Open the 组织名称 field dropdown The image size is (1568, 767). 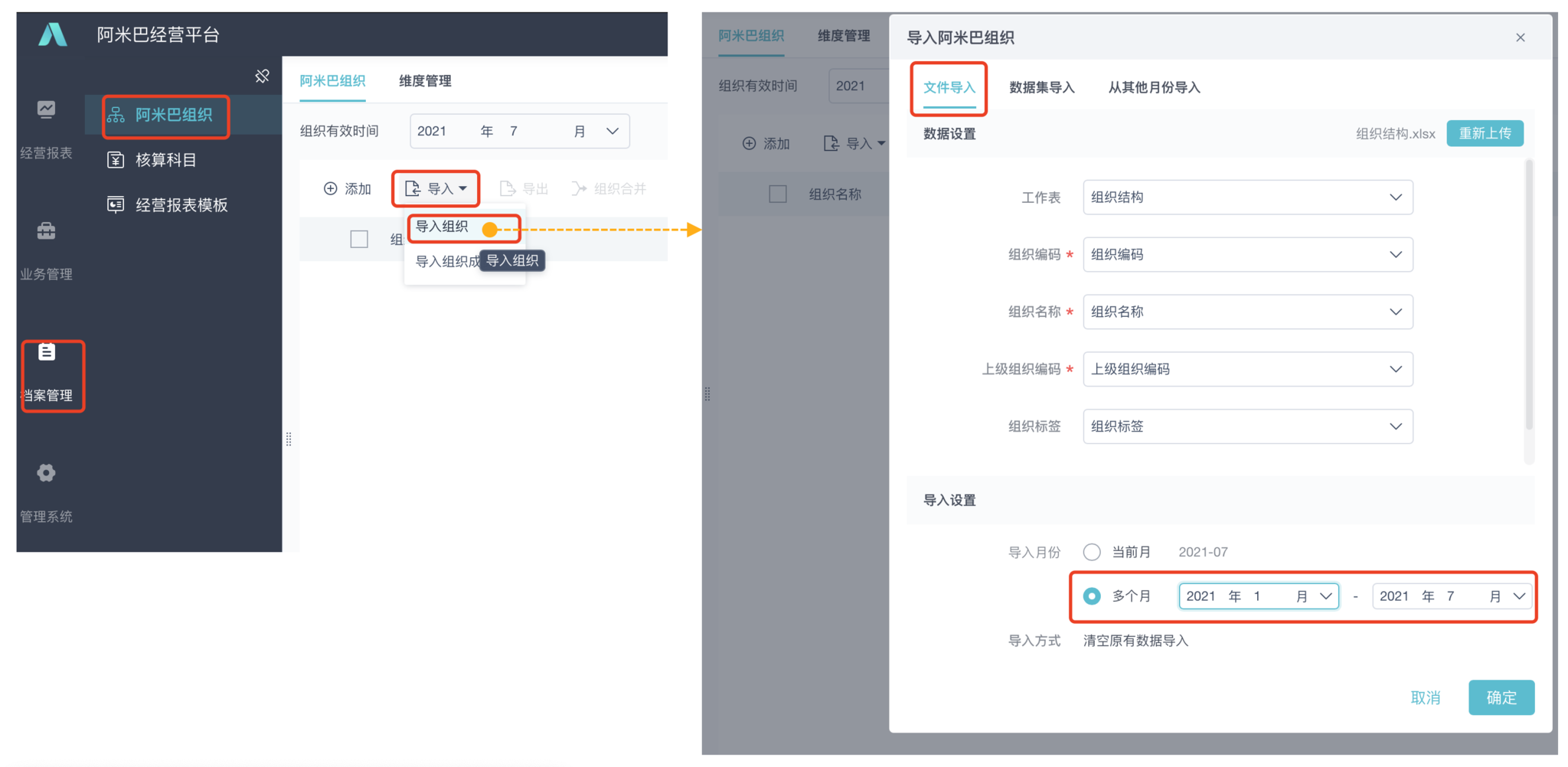coord(1248,312)
